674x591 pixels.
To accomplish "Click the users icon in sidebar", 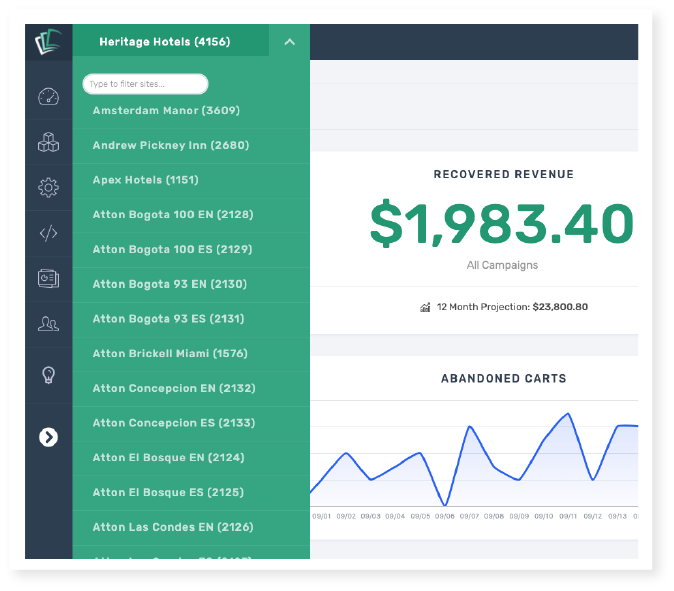I will (48, 323).
